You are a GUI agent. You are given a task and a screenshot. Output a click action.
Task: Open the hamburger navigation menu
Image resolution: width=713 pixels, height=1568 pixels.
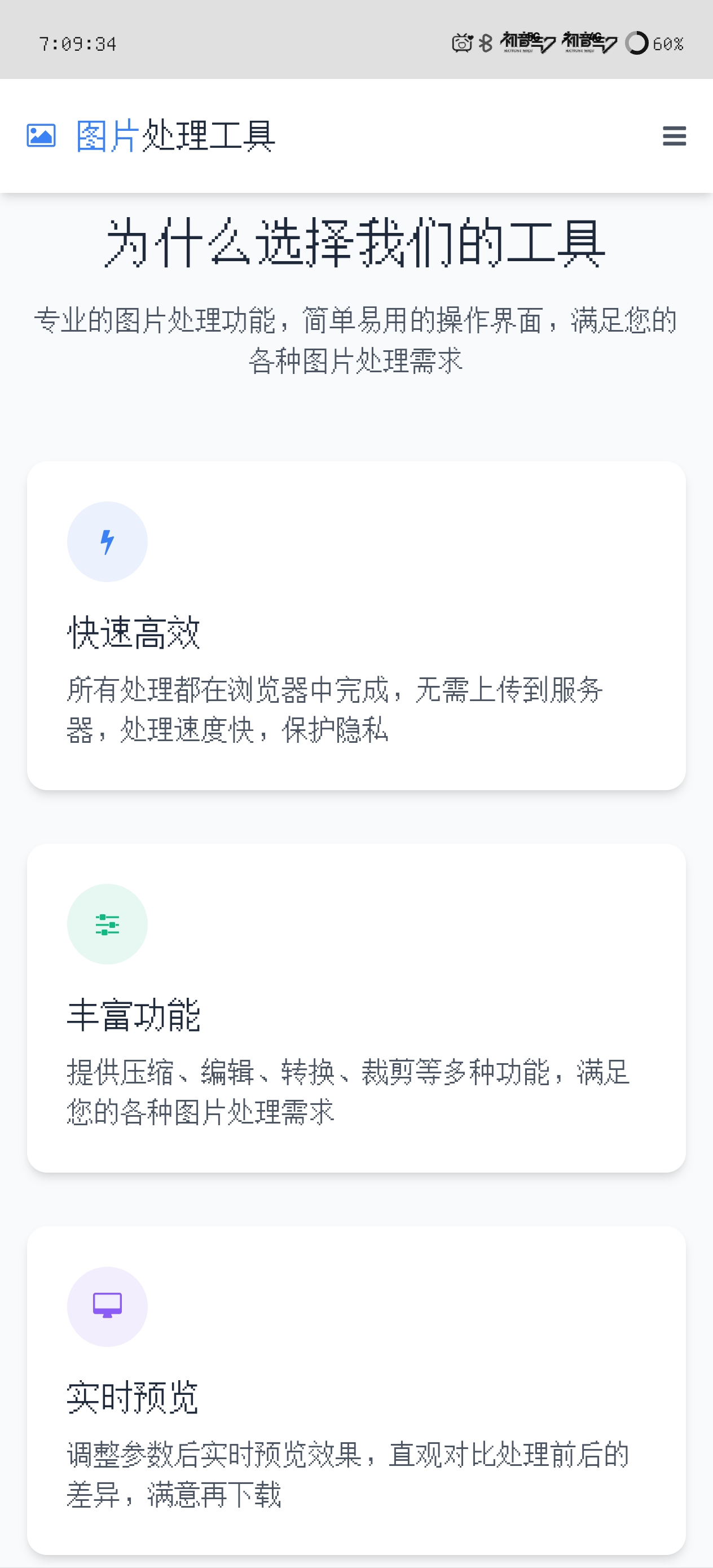coord(674,136)
